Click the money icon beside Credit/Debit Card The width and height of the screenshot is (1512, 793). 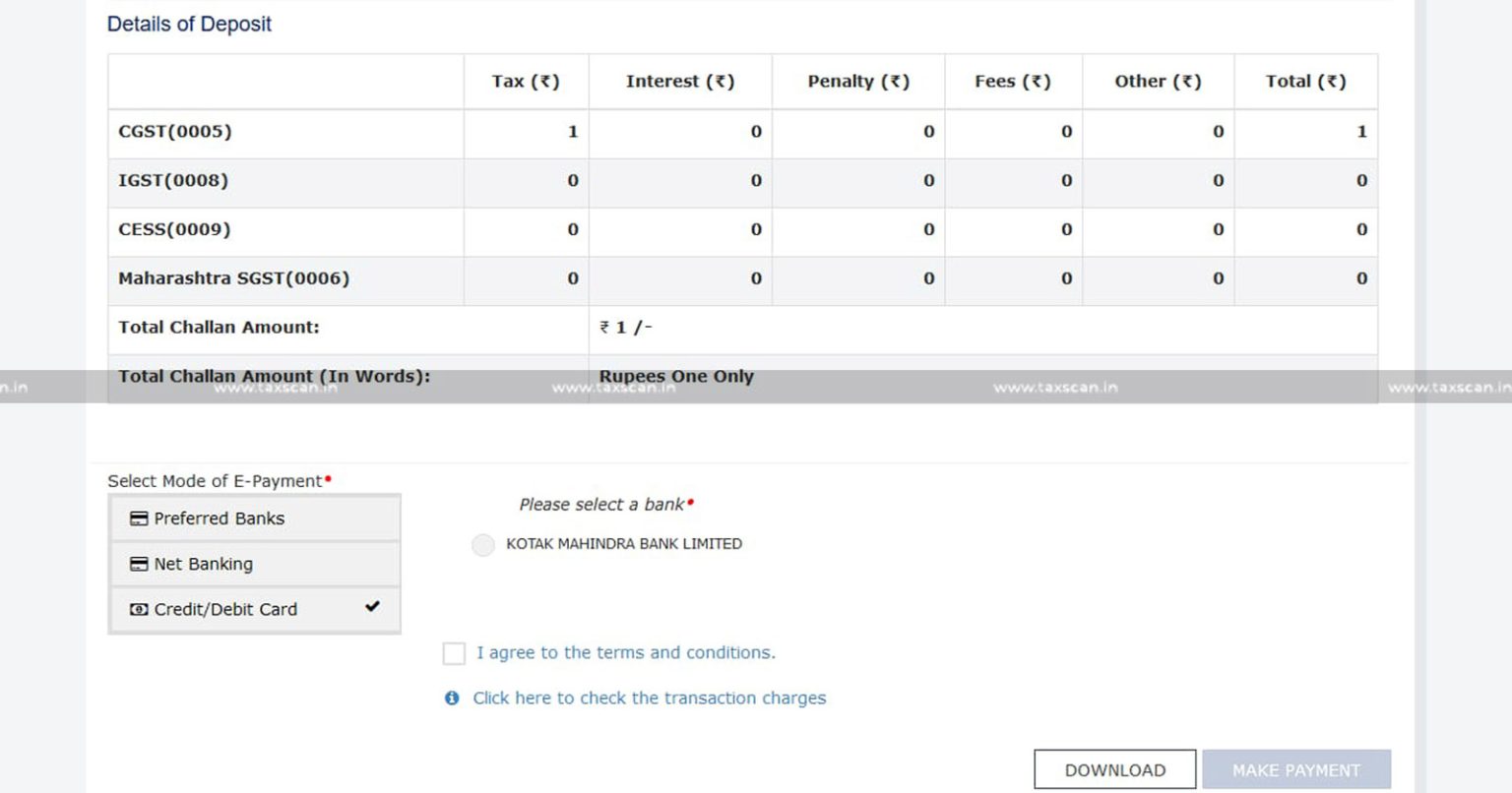point(139,610)
